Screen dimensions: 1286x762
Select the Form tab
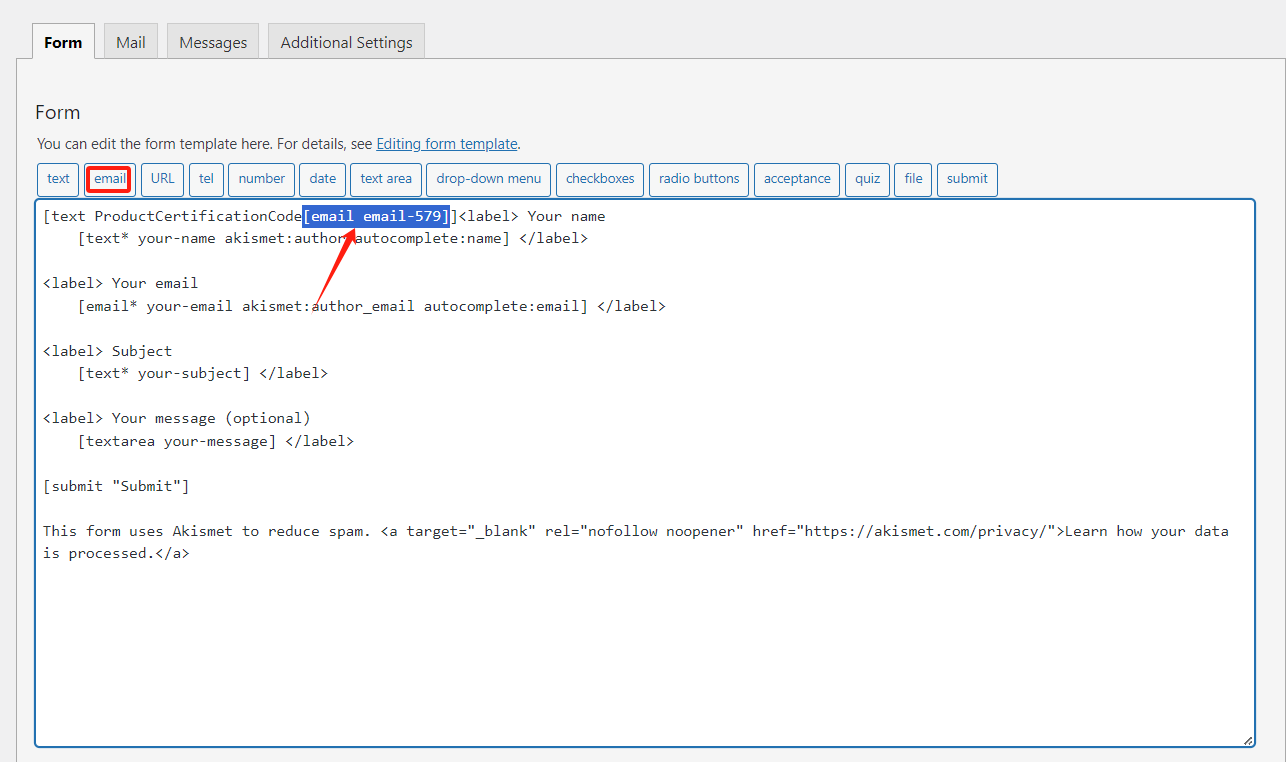coord(63,42)
